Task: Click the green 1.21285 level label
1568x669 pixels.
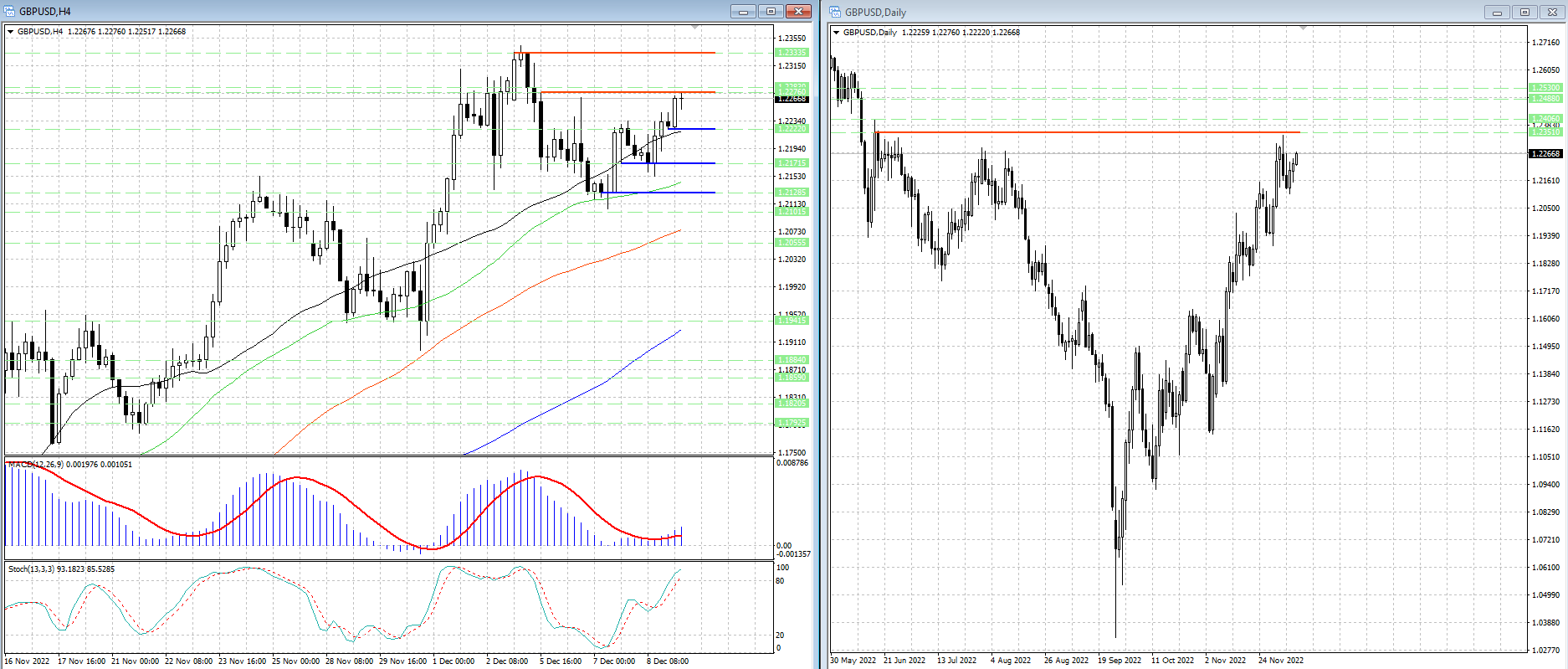Action: point(792,193)
